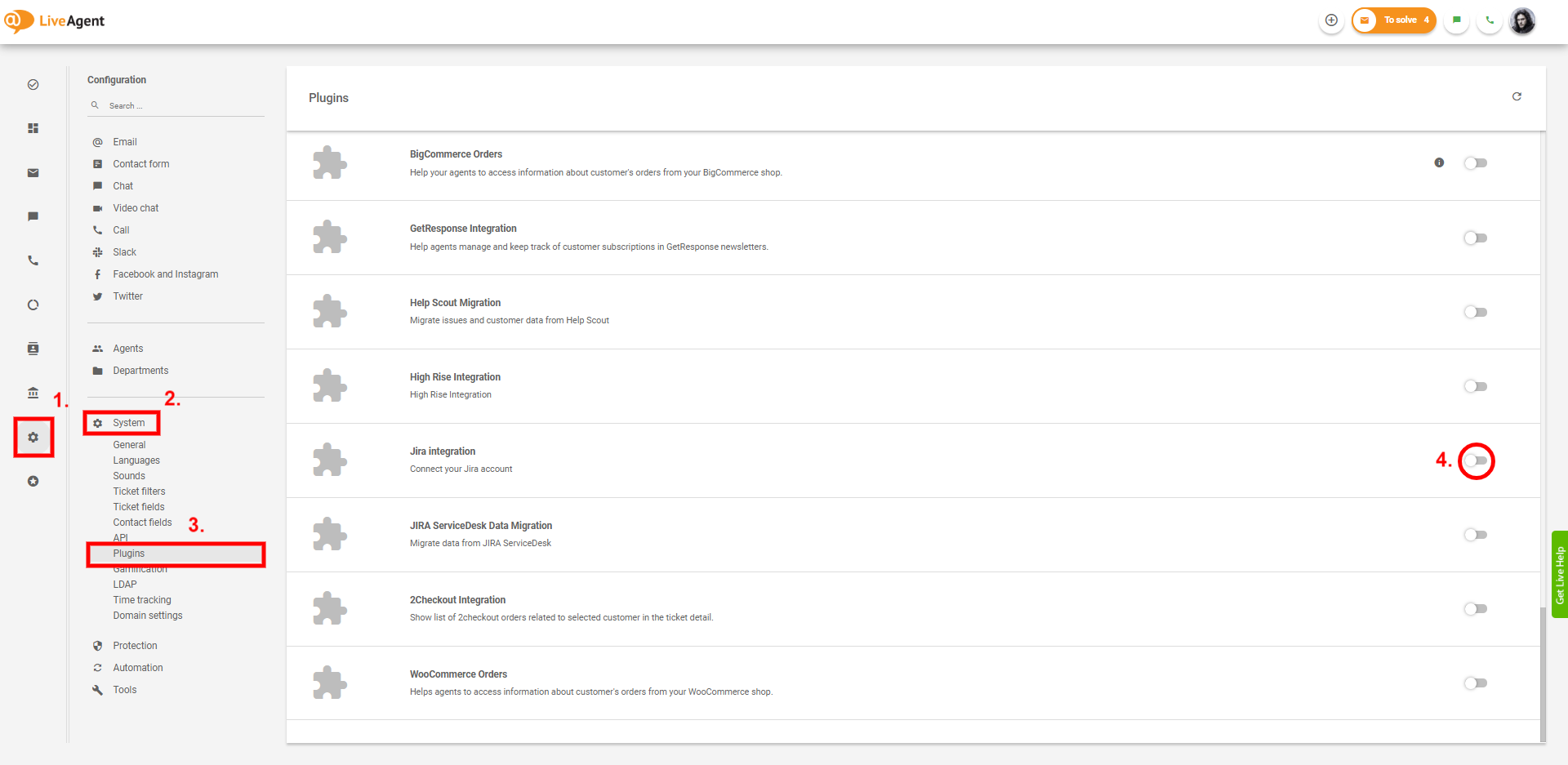1568x765 pixels.
Task: Enable the High Rise Integration toggle
Action: tap(1476, 387)
